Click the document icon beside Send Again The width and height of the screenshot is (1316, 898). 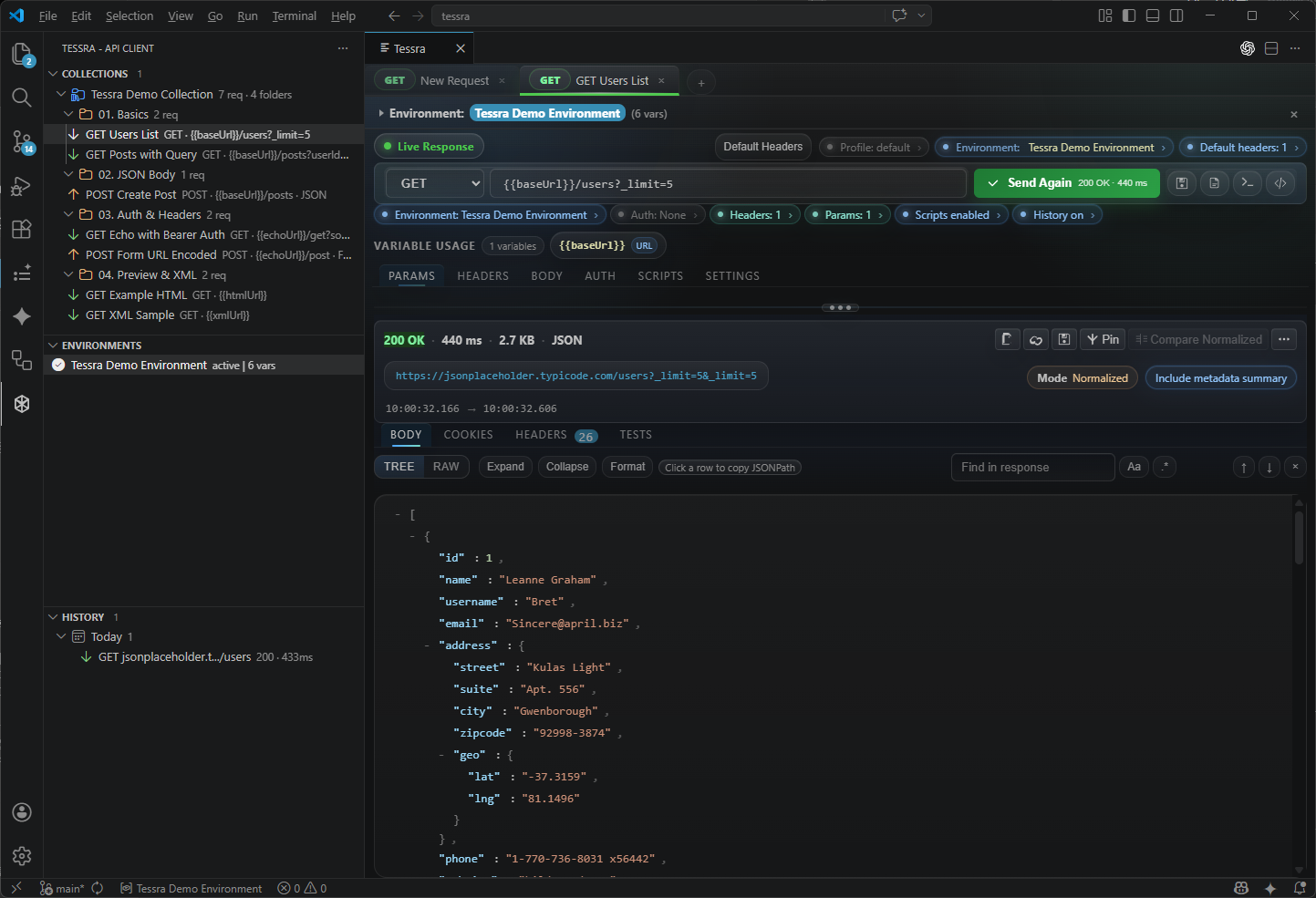[x=1215, y=183]
